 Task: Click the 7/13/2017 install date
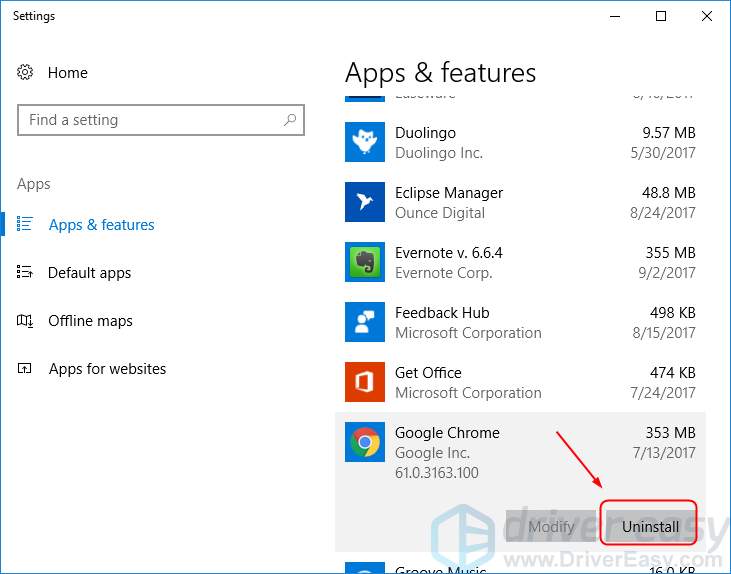664,453
